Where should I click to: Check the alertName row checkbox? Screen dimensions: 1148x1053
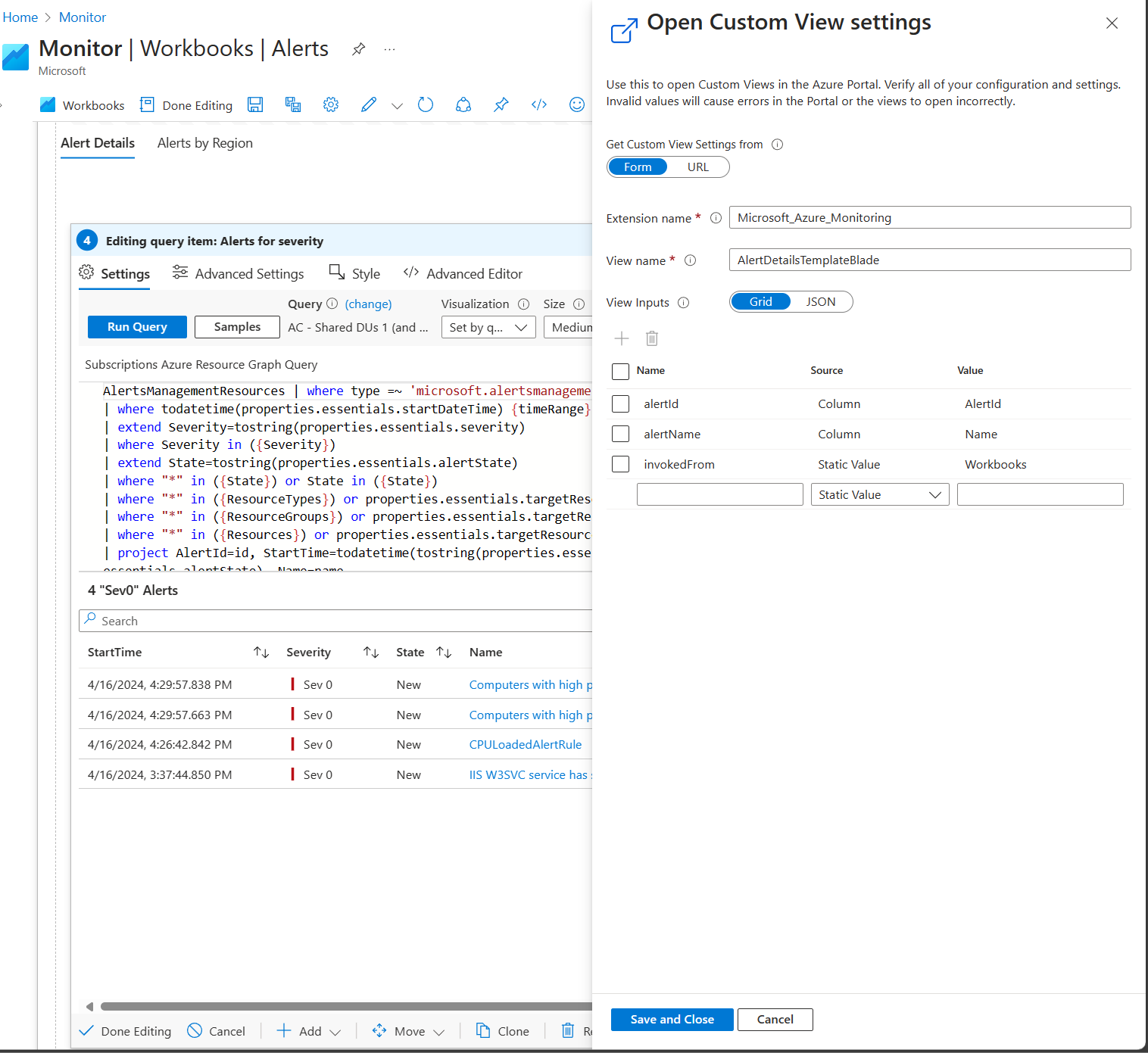[620, 434]
